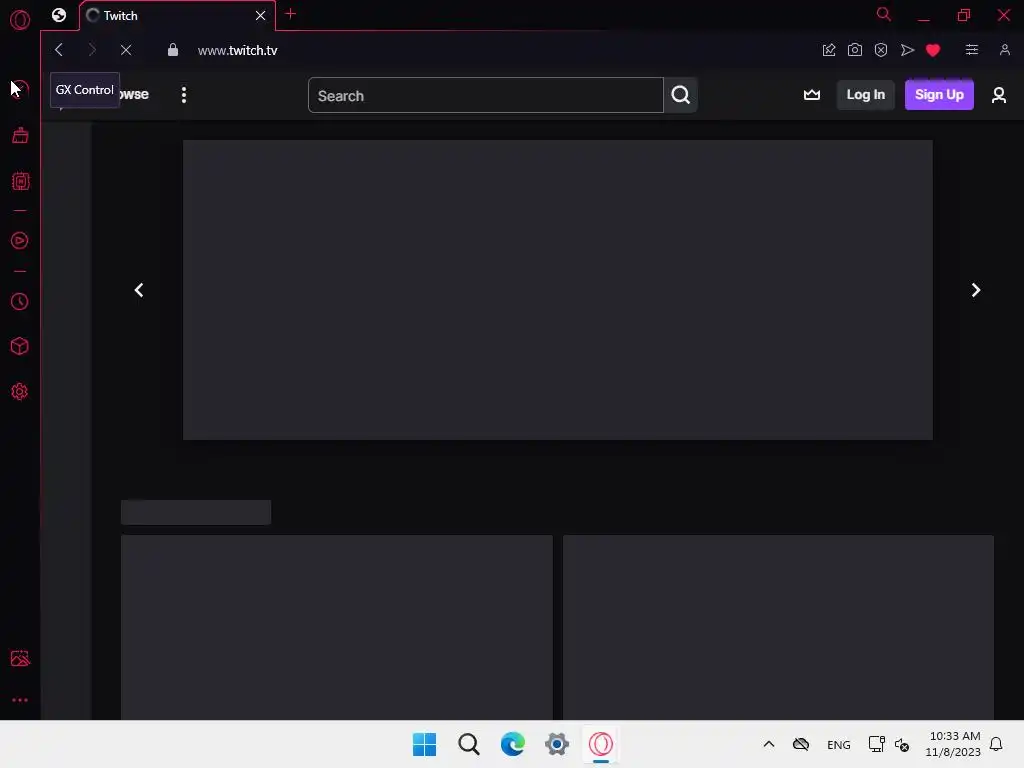Click the Sign Up button
The height and width of the screenshot is (768, 1024).
tap(939, 95)
